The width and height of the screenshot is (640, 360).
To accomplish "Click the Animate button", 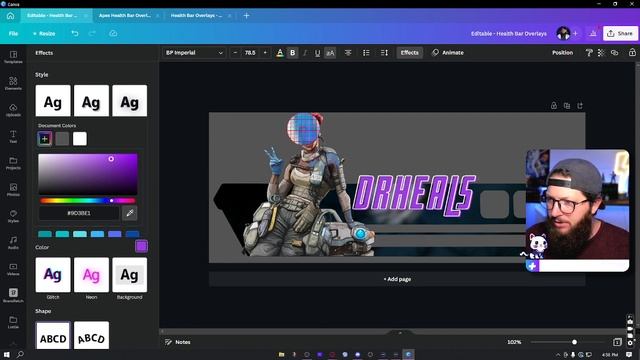I will click(448, 53).
